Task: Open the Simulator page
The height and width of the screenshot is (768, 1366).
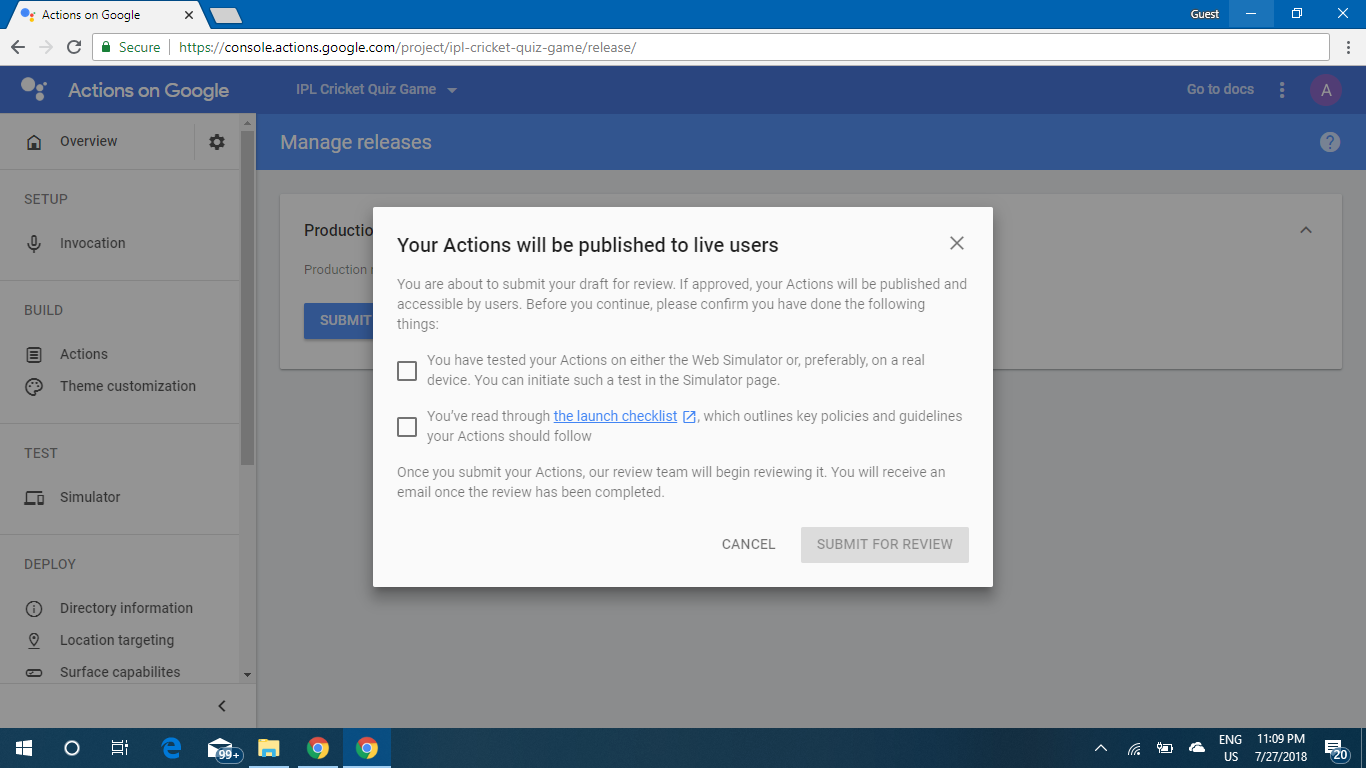Action: 90,497
